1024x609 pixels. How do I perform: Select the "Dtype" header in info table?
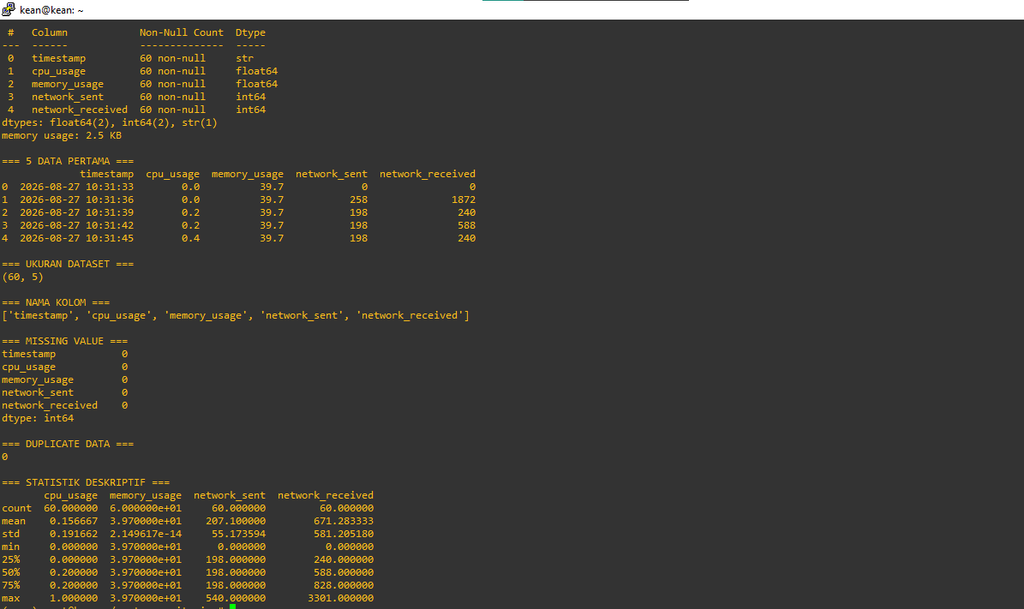pyautogui.click(x=251, y=33)
